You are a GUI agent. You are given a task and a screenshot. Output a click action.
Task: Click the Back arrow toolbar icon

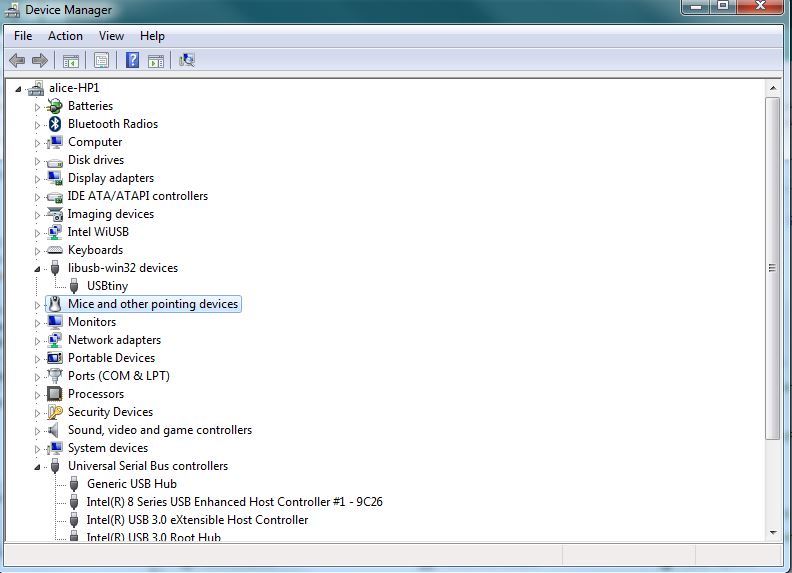coord(17,61)
